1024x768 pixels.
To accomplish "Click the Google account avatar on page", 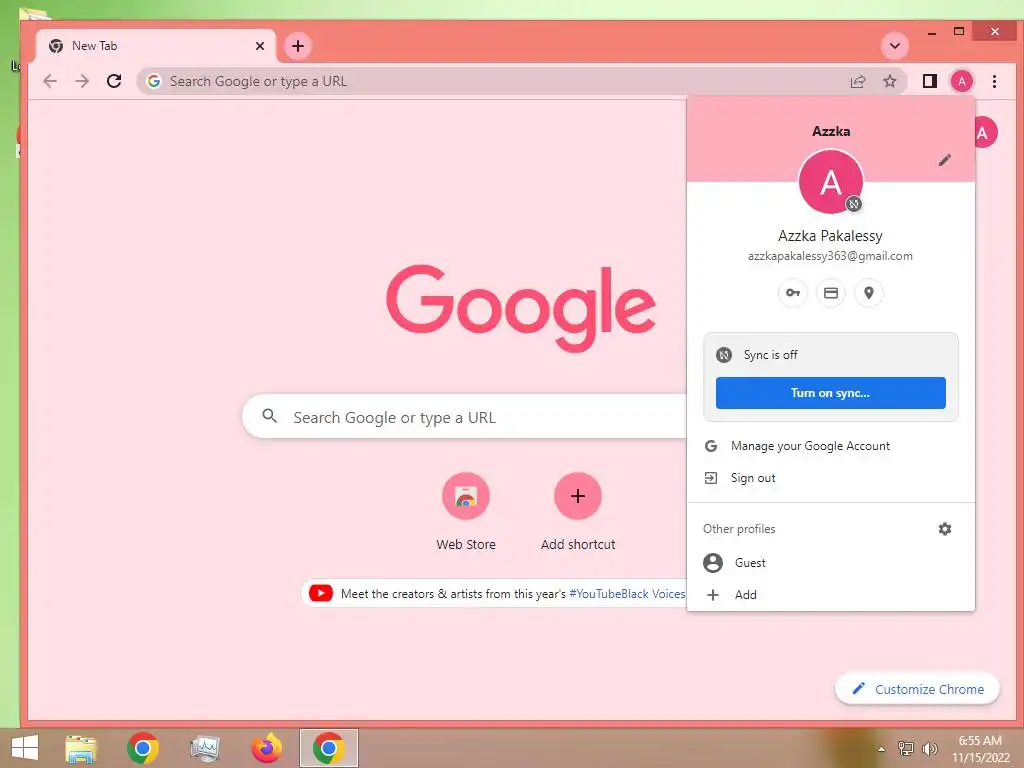I will coord(985,133).
